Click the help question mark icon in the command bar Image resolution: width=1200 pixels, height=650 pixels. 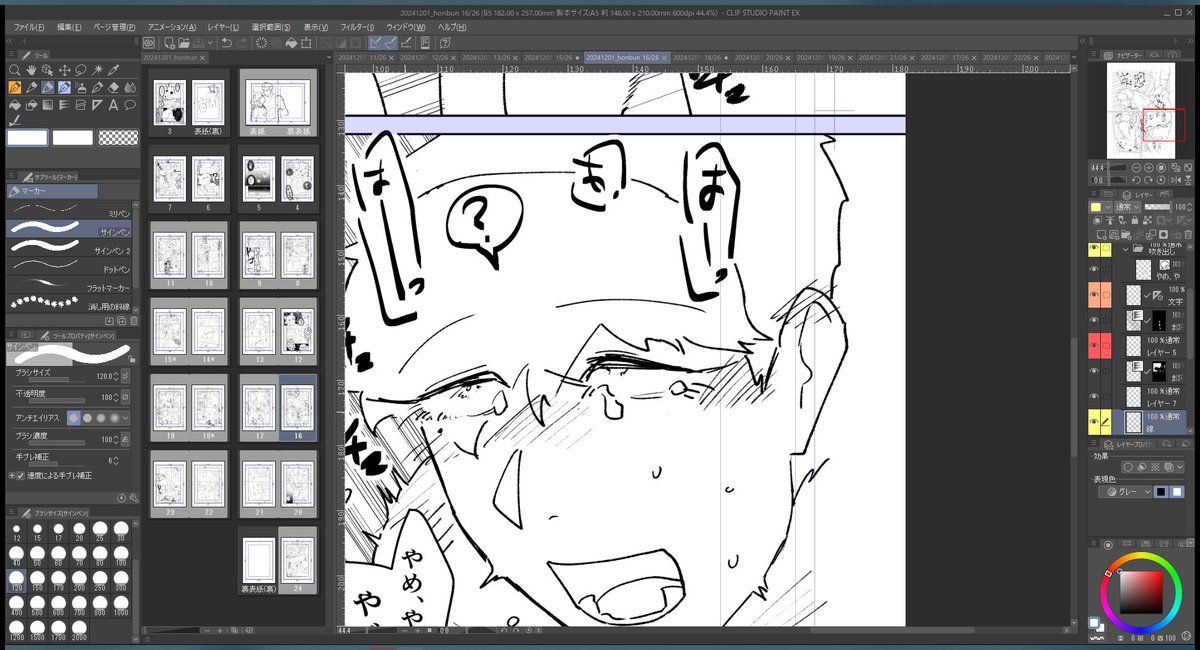(445, 43)
